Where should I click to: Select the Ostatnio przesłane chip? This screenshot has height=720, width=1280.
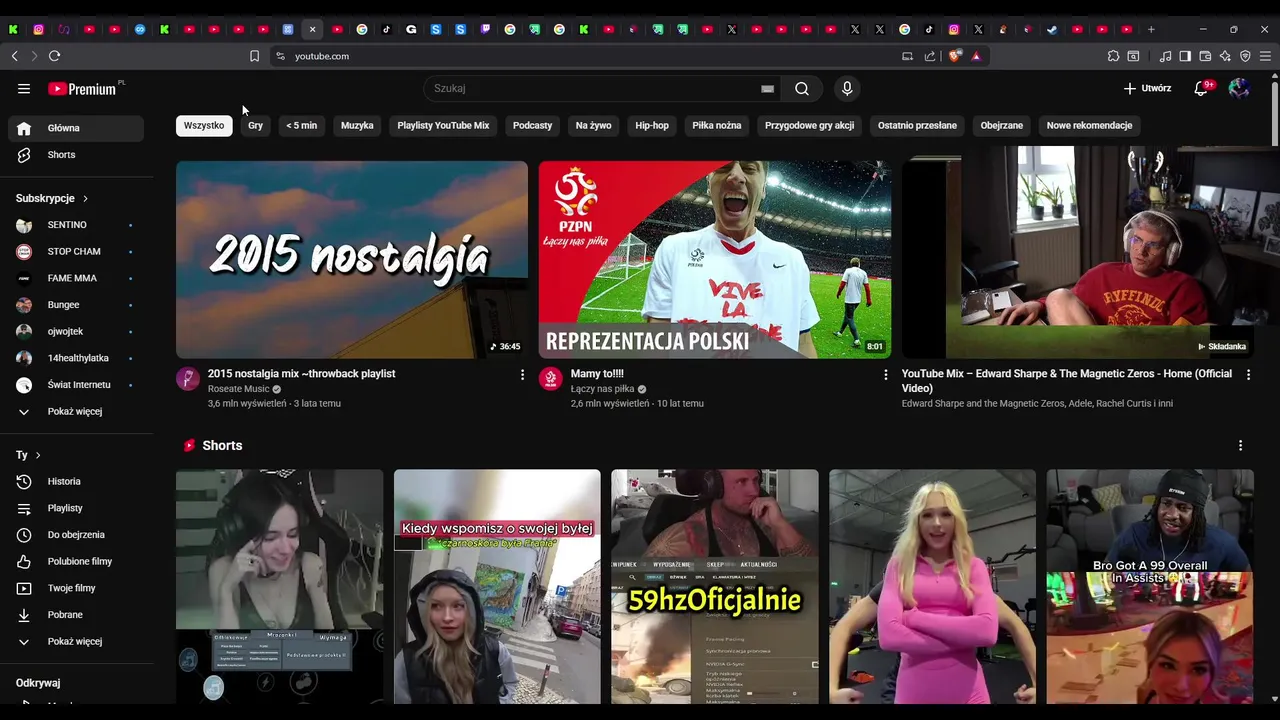click(x=917, y=125)
